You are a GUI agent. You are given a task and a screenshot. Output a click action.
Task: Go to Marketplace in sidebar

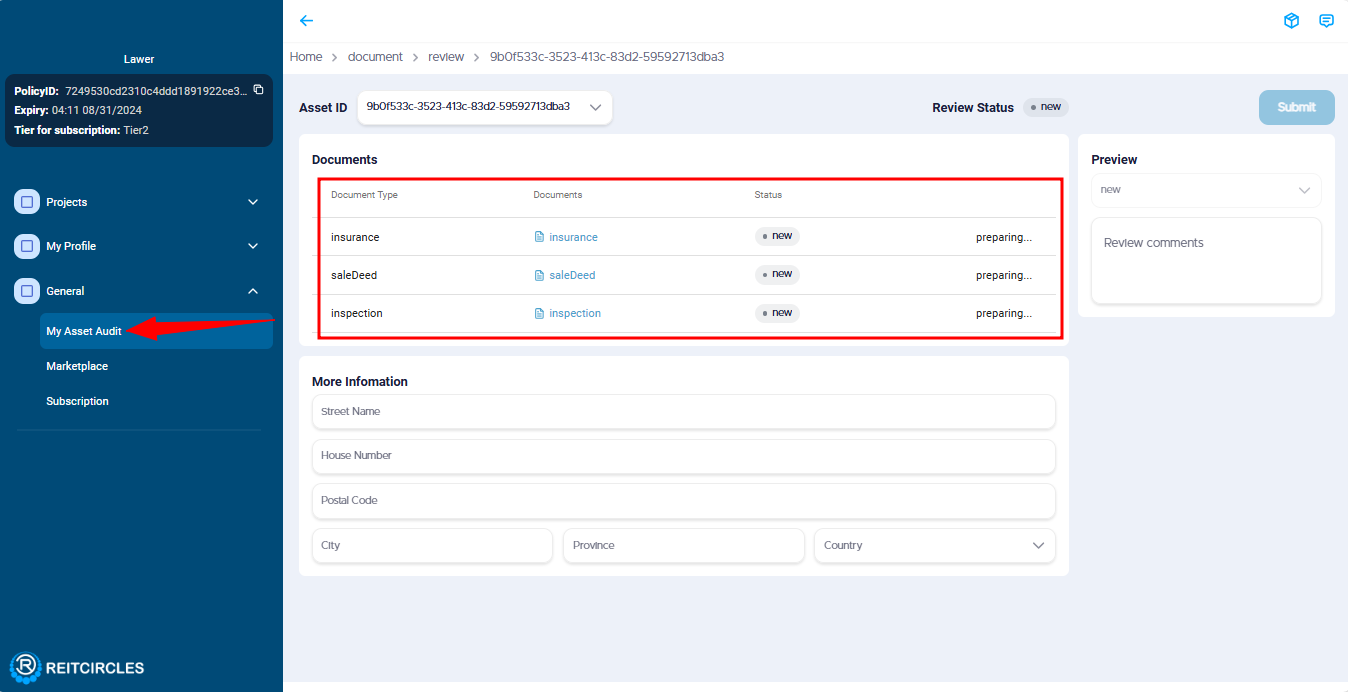click(77, 366)
